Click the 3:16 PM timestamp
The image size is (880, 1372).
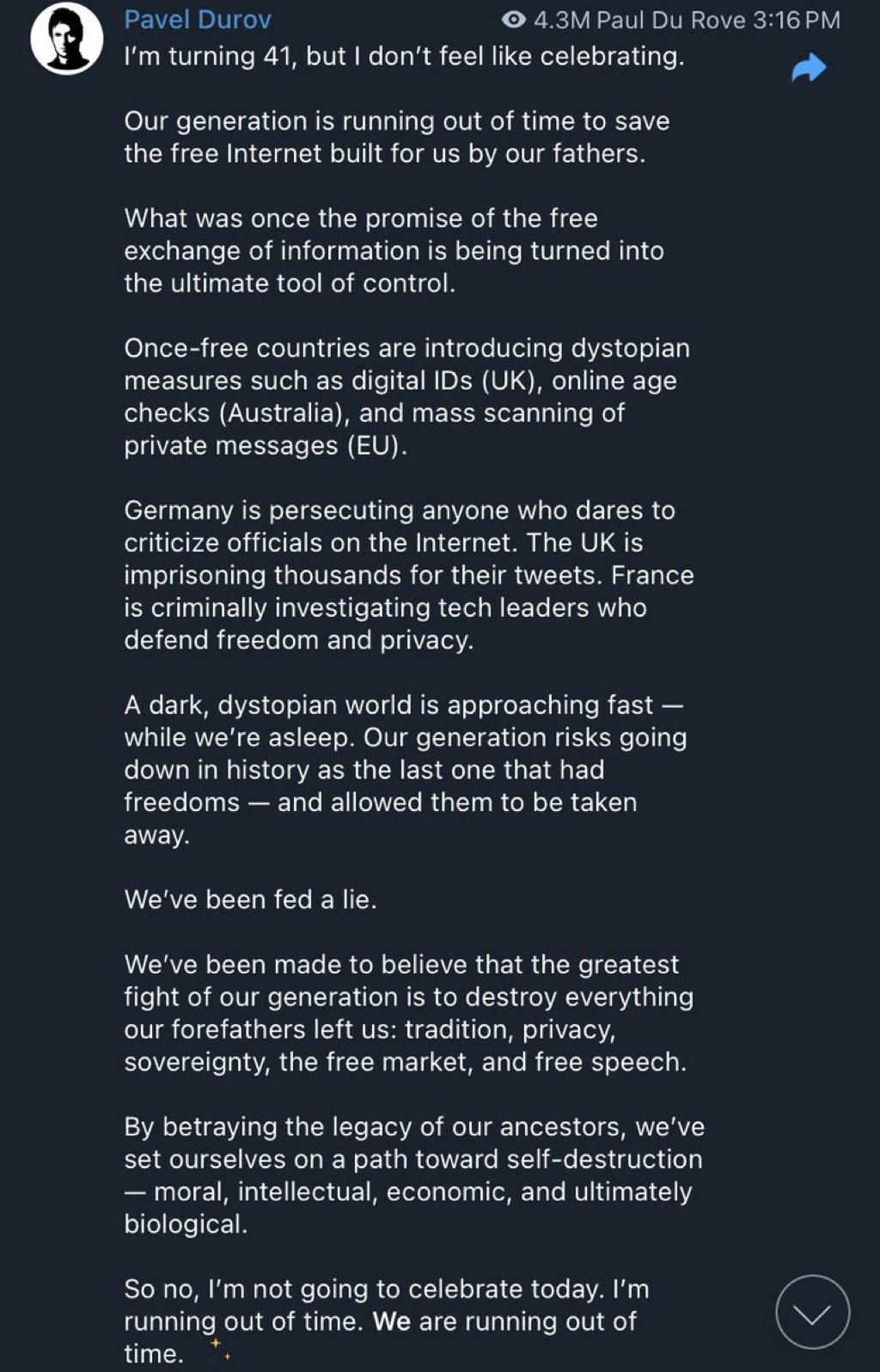[797, 20]
